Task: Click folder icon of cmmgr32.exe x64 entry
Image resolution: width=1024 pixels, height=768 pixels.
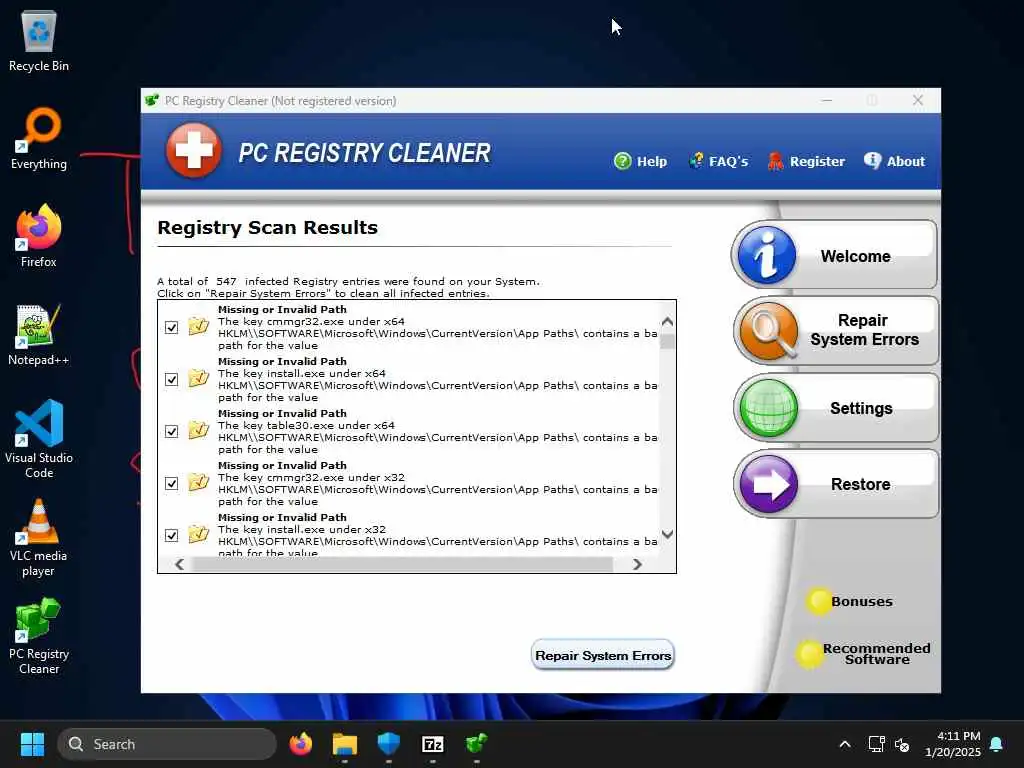Action: [x=199, y=326]
